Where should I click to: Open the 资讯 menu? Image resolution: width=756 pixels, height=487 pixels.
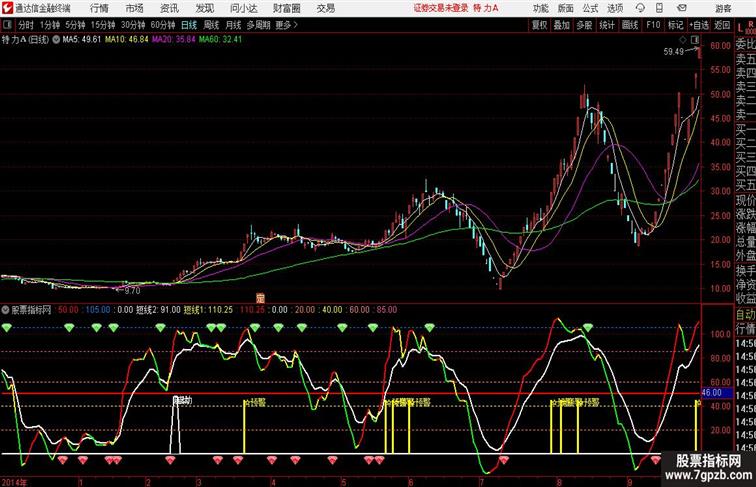(x=169, y=8)
